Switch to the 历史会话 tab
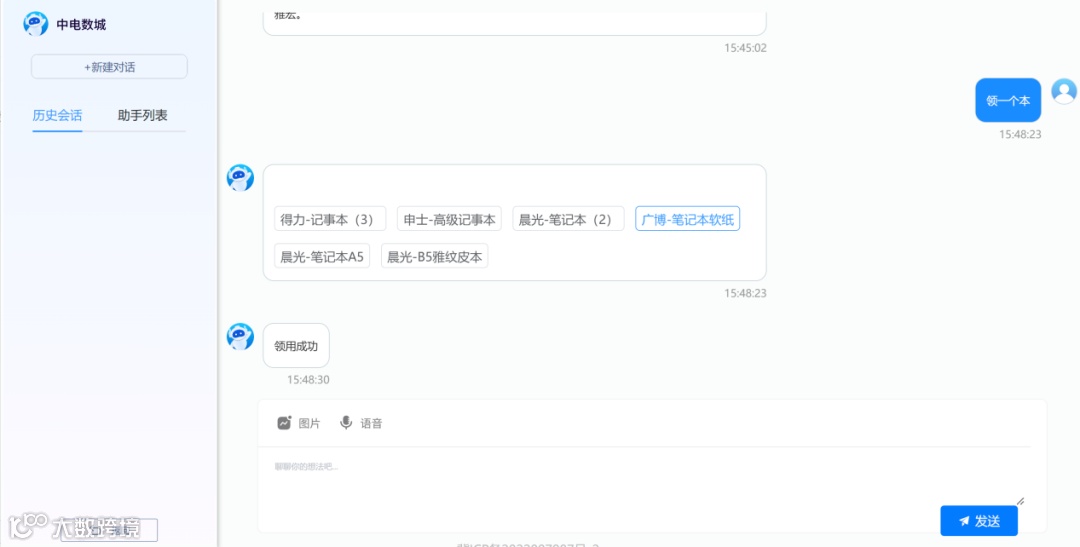Viewport: 1080px width, 547px height. point(57,116)
